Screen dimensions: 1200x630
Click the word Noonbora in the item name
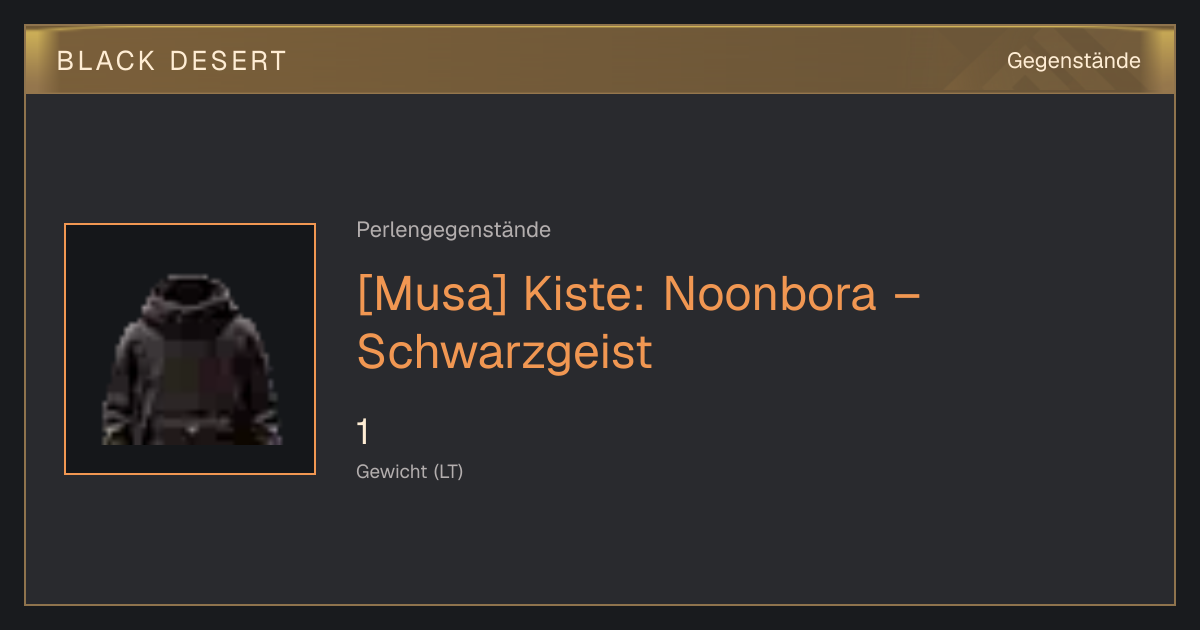[770, 293]
